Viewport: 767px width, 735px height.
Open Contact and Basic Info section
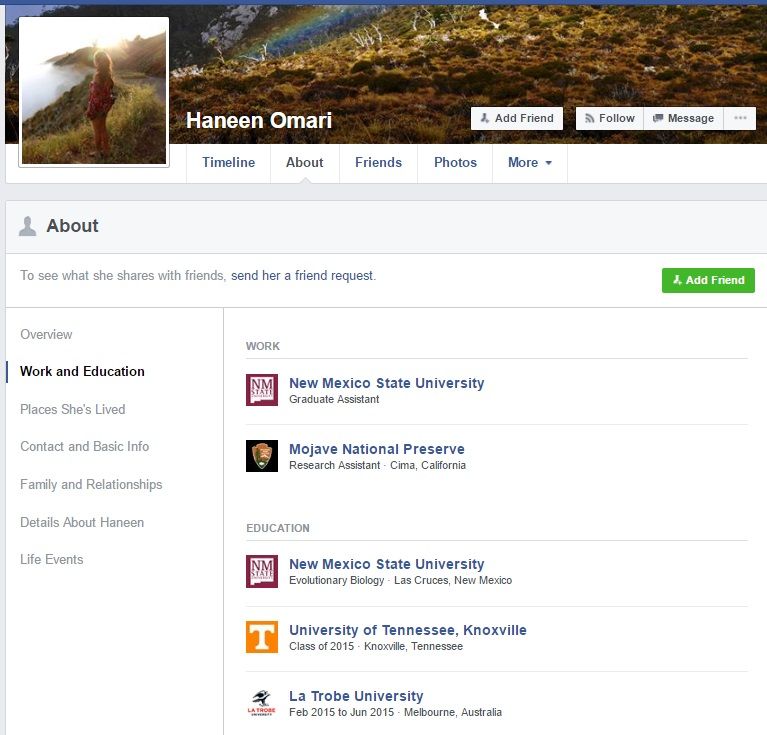coord(84,446)
